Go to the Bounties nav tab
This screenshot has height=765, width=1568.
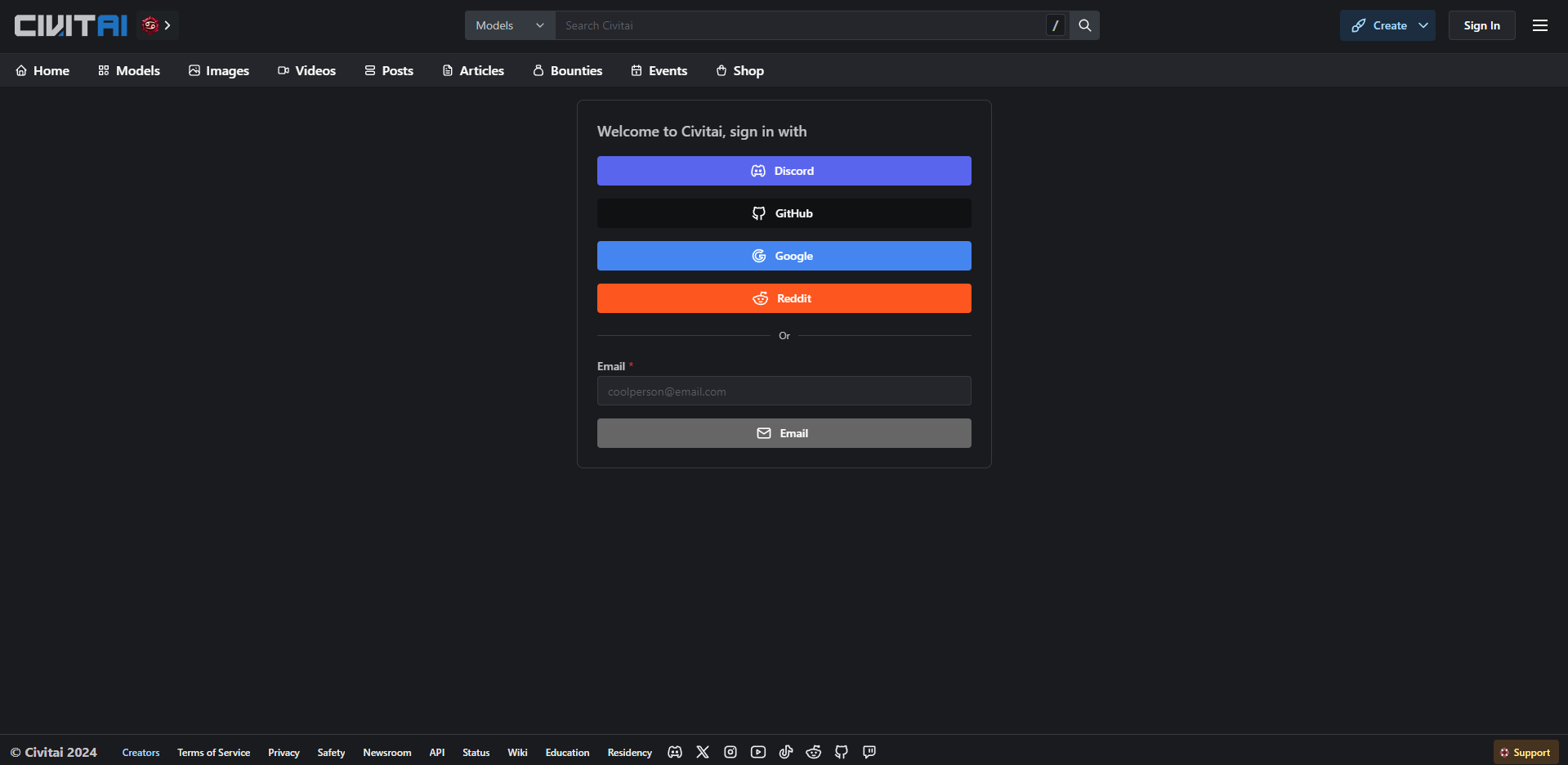click(x=568, y=71)
